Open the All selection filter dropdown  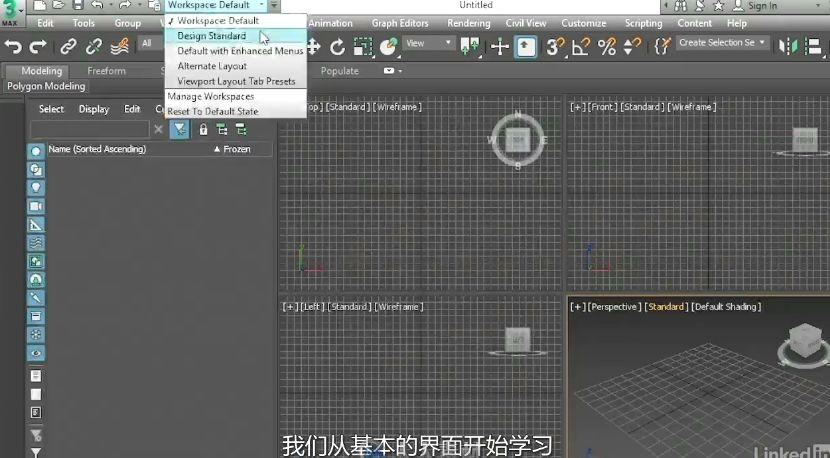tap(151, 43)
